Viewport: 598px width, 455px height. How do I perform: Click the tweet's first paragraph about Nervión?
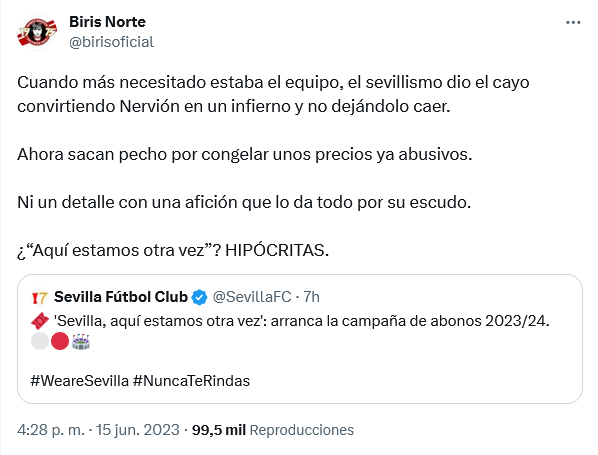coord(273,94)
